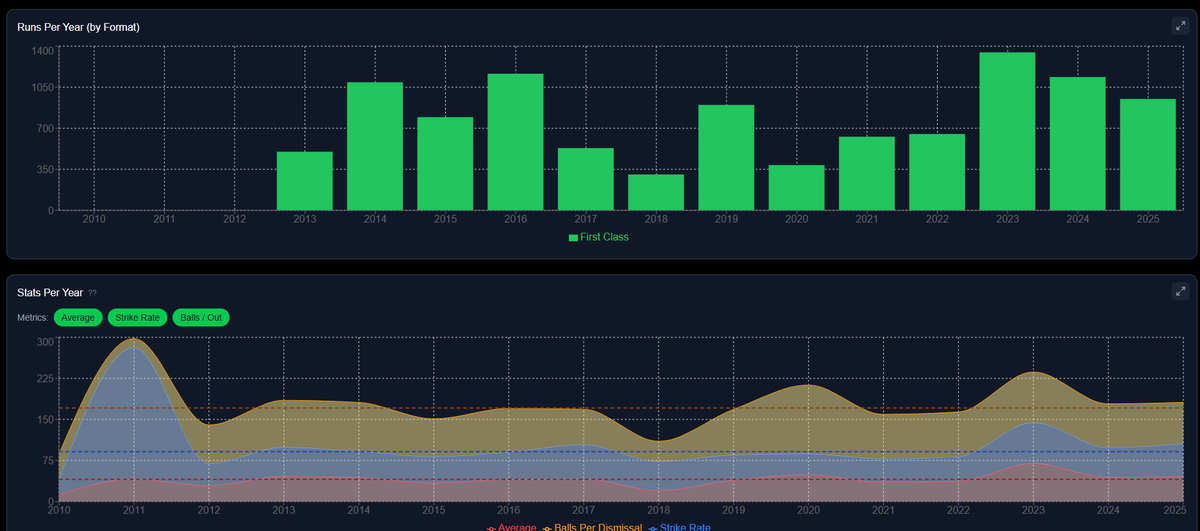This screenshot has width=1200, height=531.
Task: Select the 2025 bar in Runs Per Year
Action: 1148,154
